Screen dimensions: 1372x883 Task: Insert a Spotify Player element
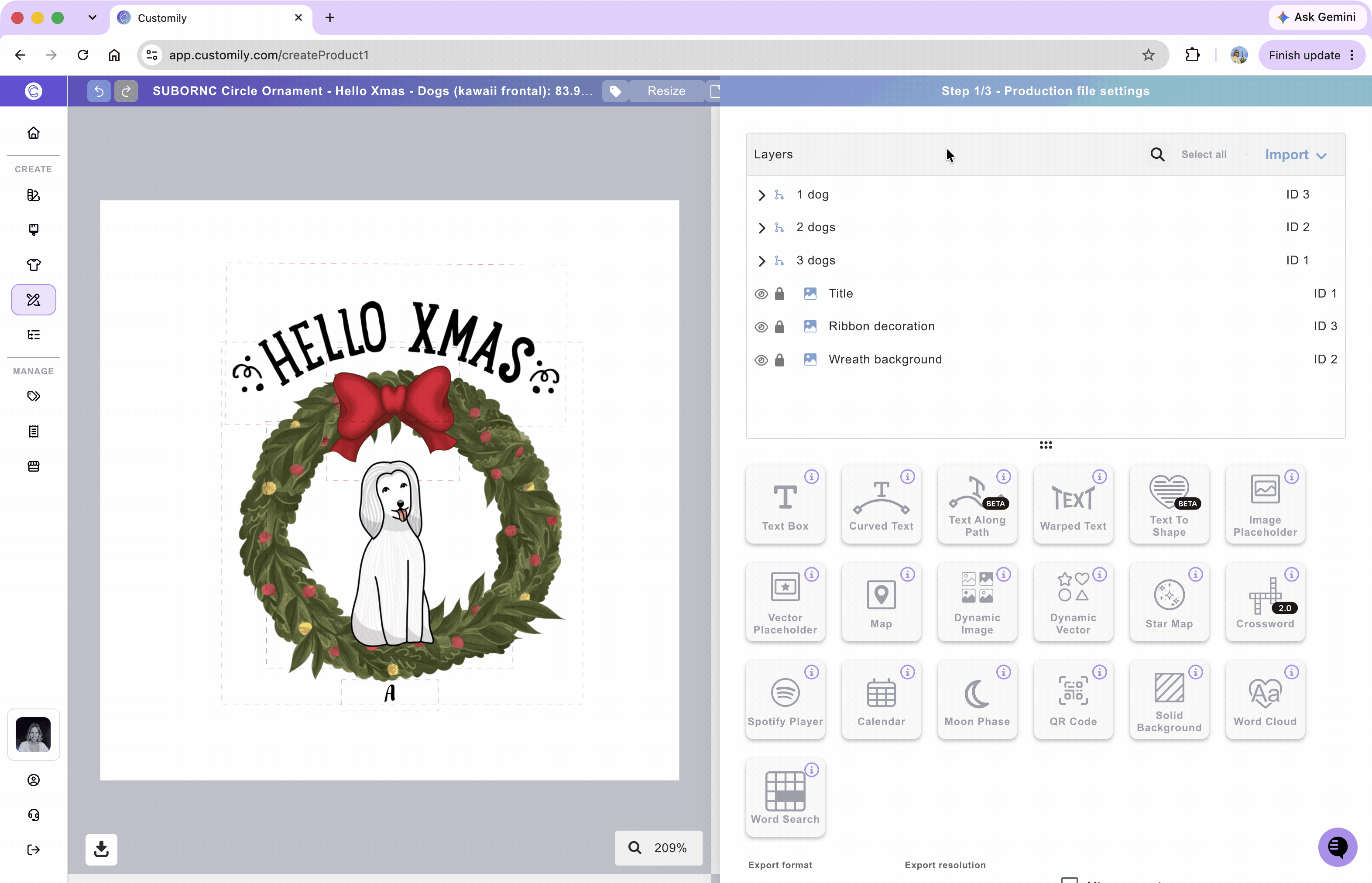785,700
